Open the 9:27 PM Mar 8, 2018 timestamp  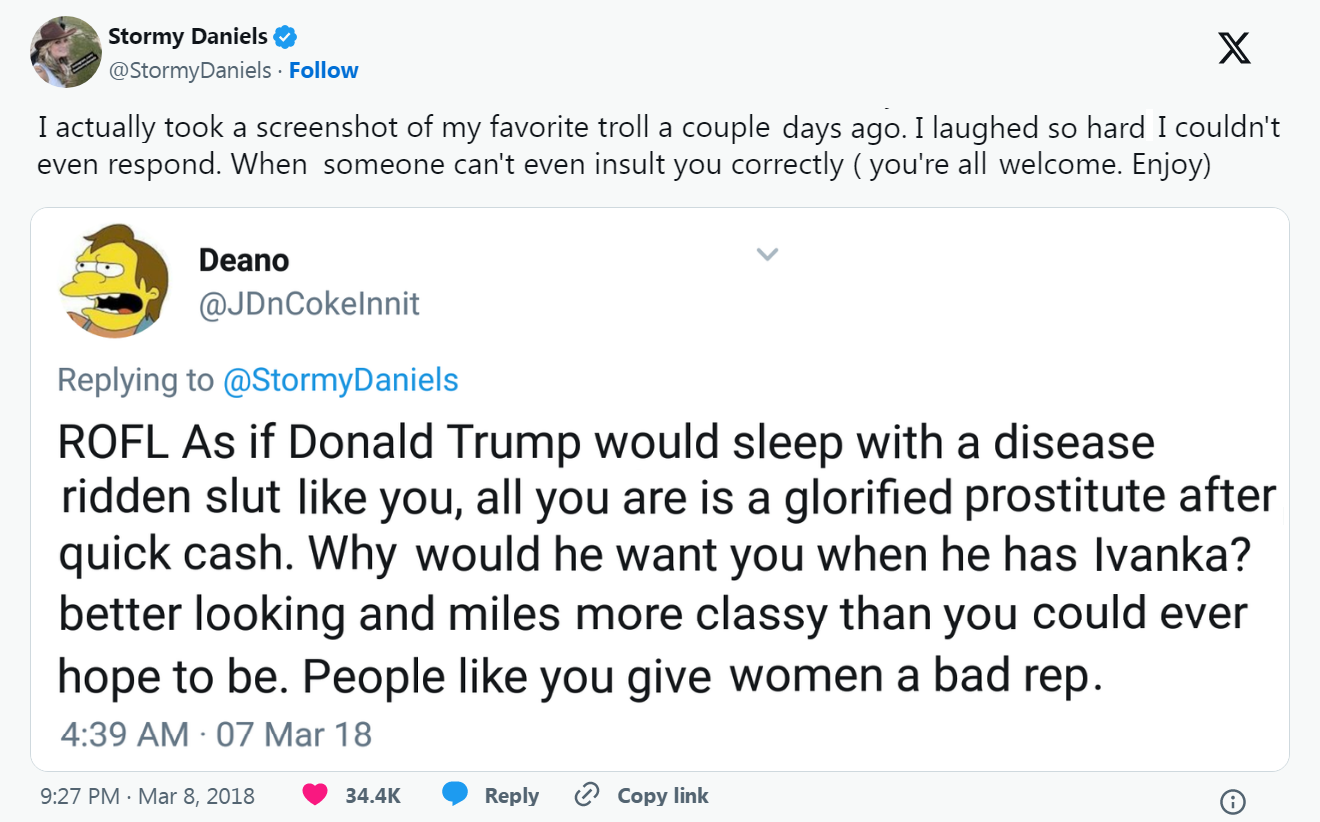click(x=148, y=796)
